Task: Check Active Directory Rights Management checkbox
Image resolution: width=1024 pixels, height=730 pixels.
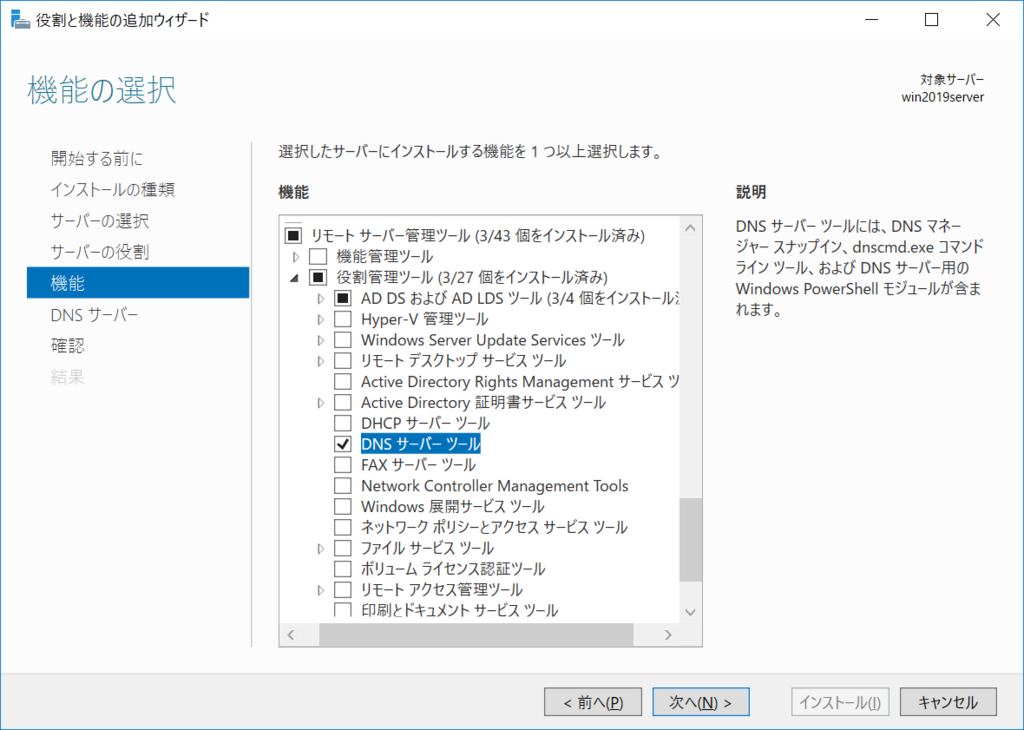Action: pos(343,381)
